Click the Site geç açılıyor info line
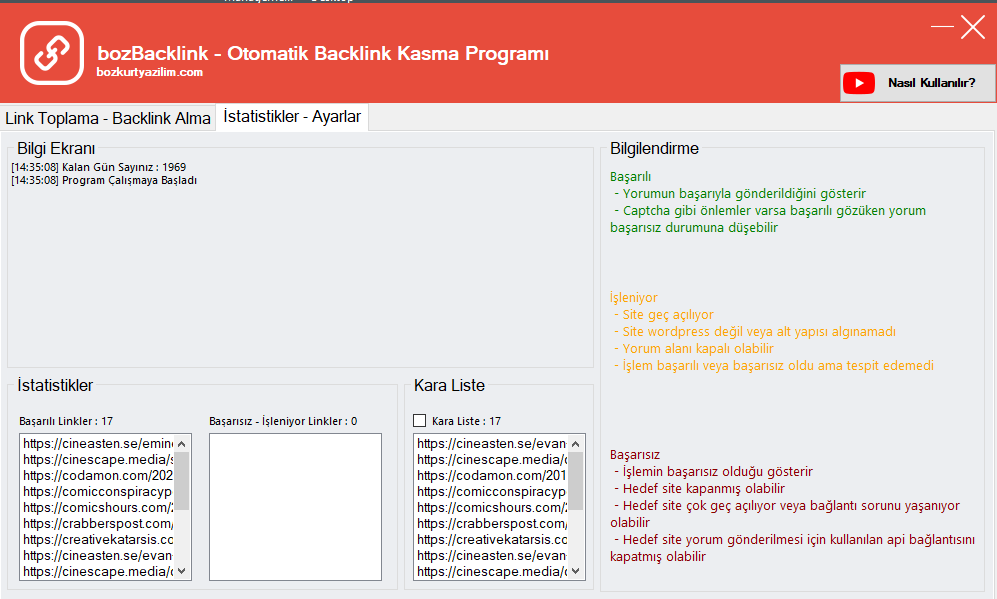 (664, 315)
